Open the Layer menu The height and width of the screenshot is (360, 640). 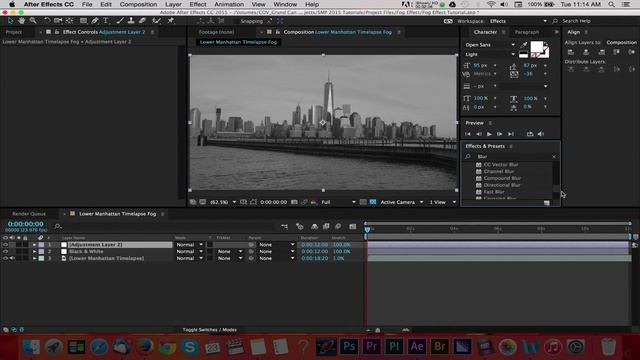[173, 4]
